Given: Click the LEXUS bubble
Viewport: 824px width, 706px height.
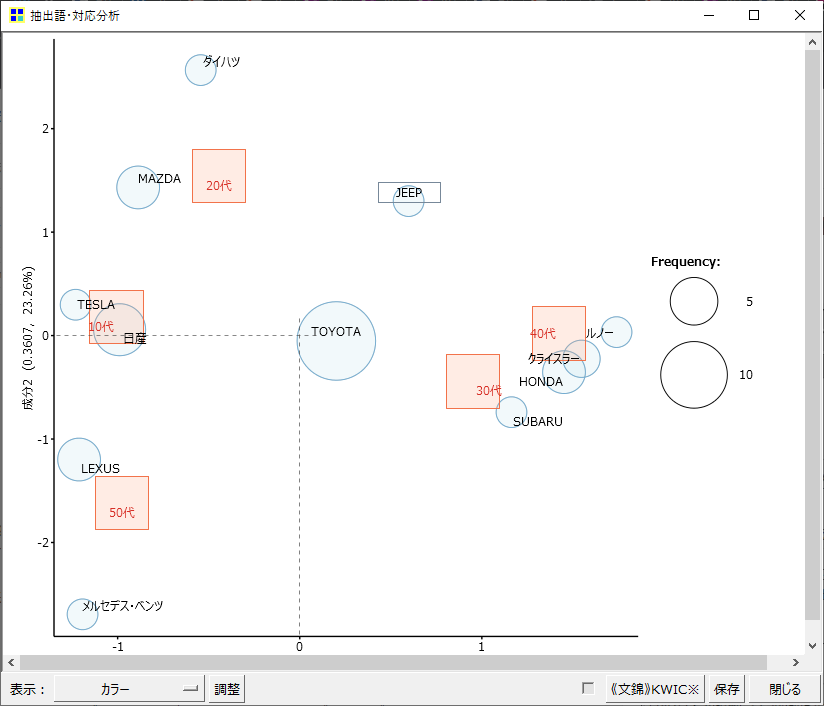Looking at the screenshot, I should tap(79, 459).
